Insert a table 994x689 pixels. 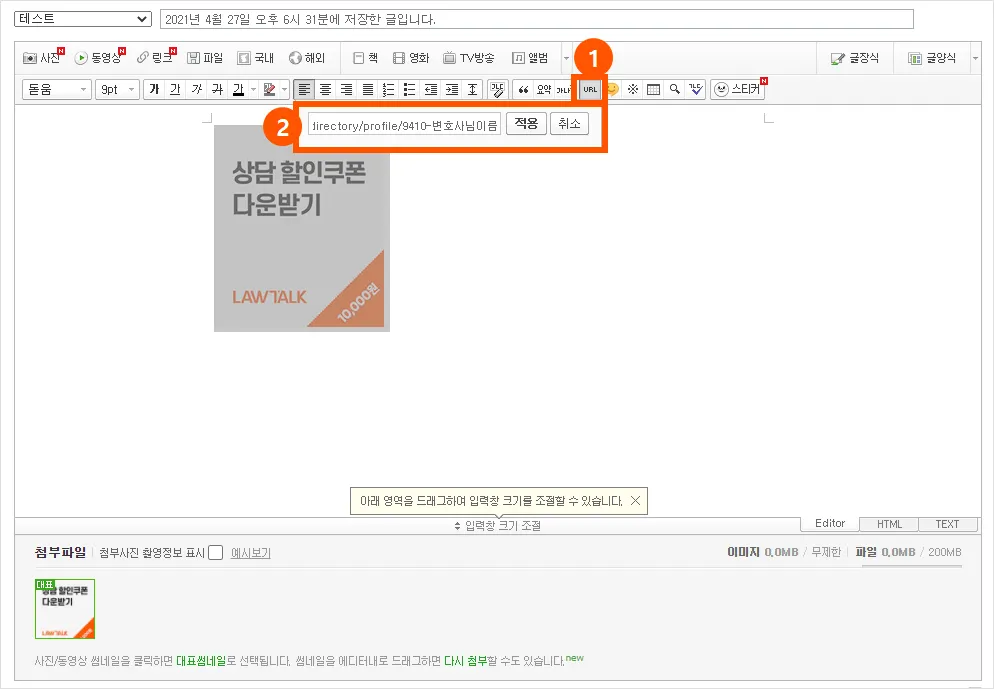654,89
